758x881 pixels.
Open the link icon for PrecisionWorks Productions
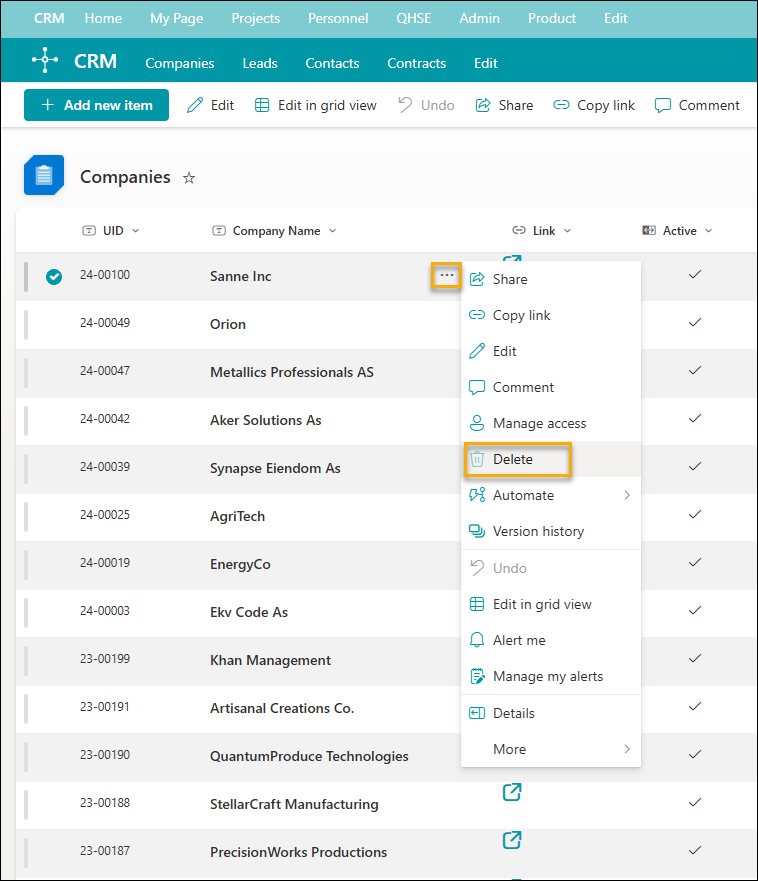click(x=512, y=840)
